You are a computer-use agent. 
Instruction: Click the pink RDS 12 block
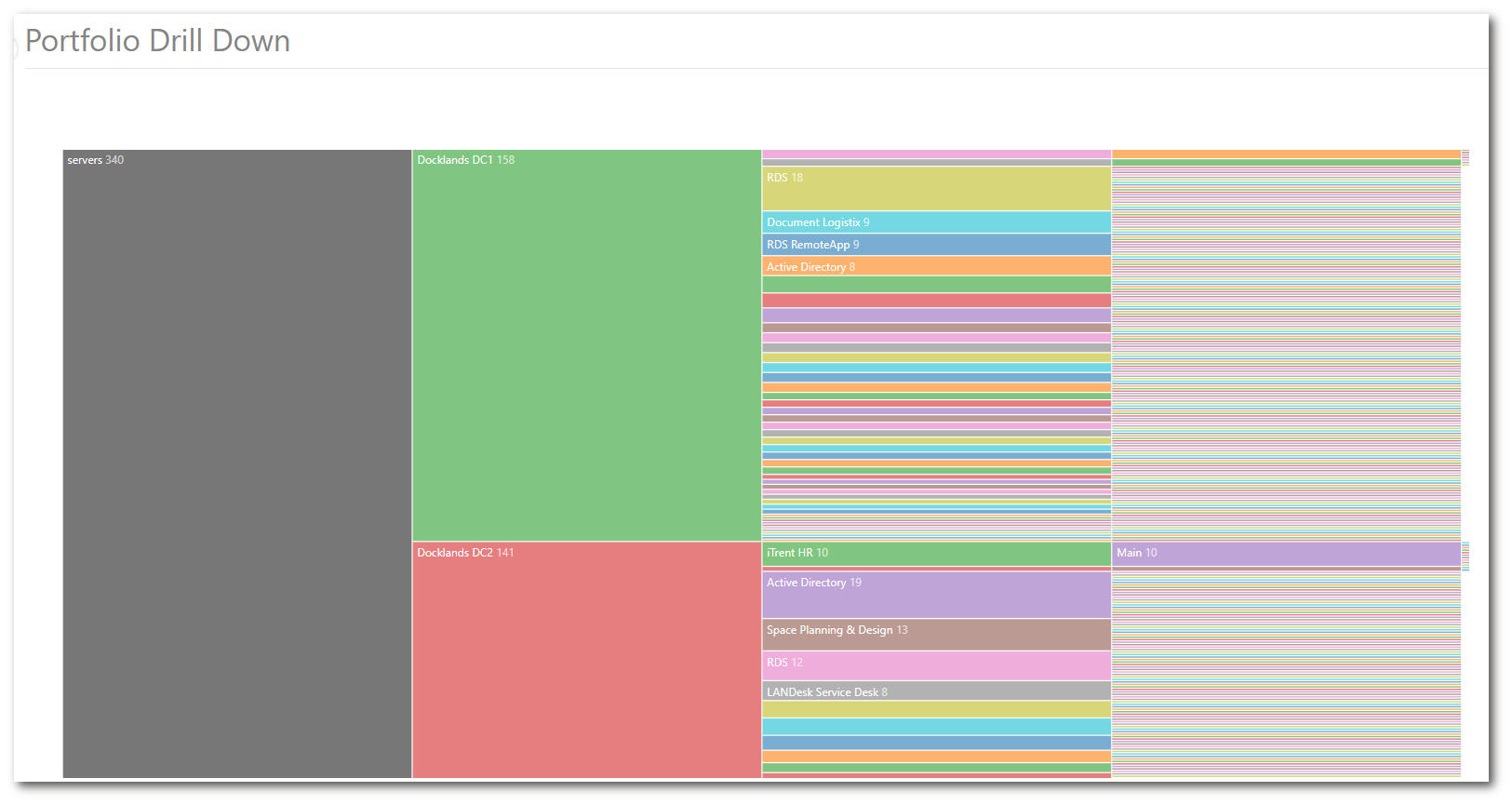pos(936,665)
